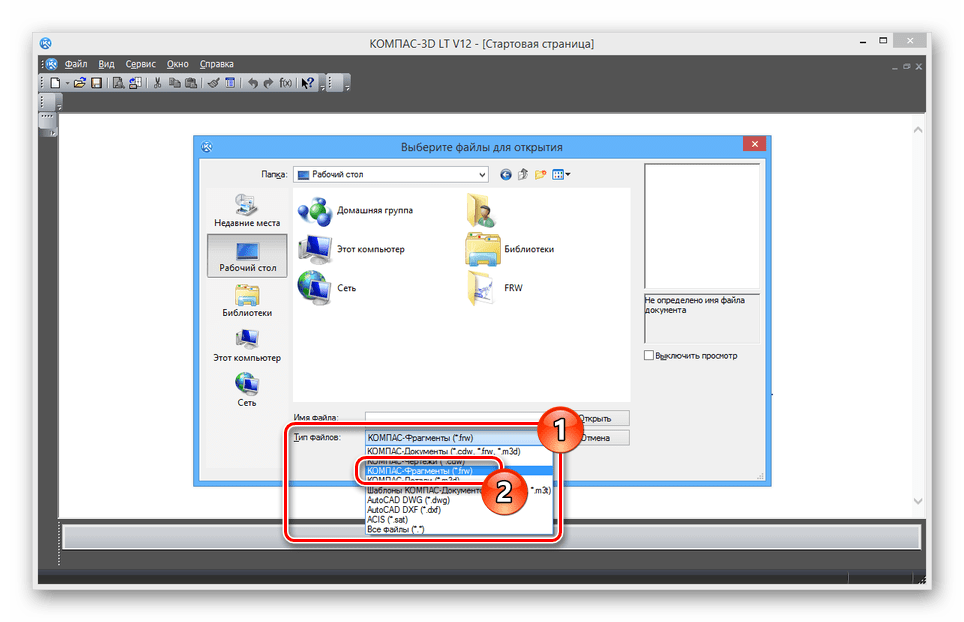Click the Back navigation icon in dialog
The width and height of the screenshot is (964, 622).
pyautogui.click(x=505, y=175)
